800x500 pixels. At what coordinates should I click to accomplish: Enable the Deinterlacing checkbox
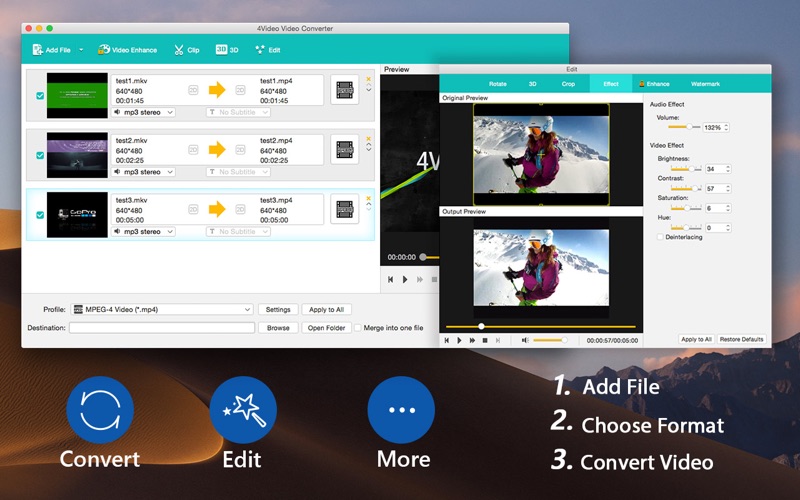point(660,237)
